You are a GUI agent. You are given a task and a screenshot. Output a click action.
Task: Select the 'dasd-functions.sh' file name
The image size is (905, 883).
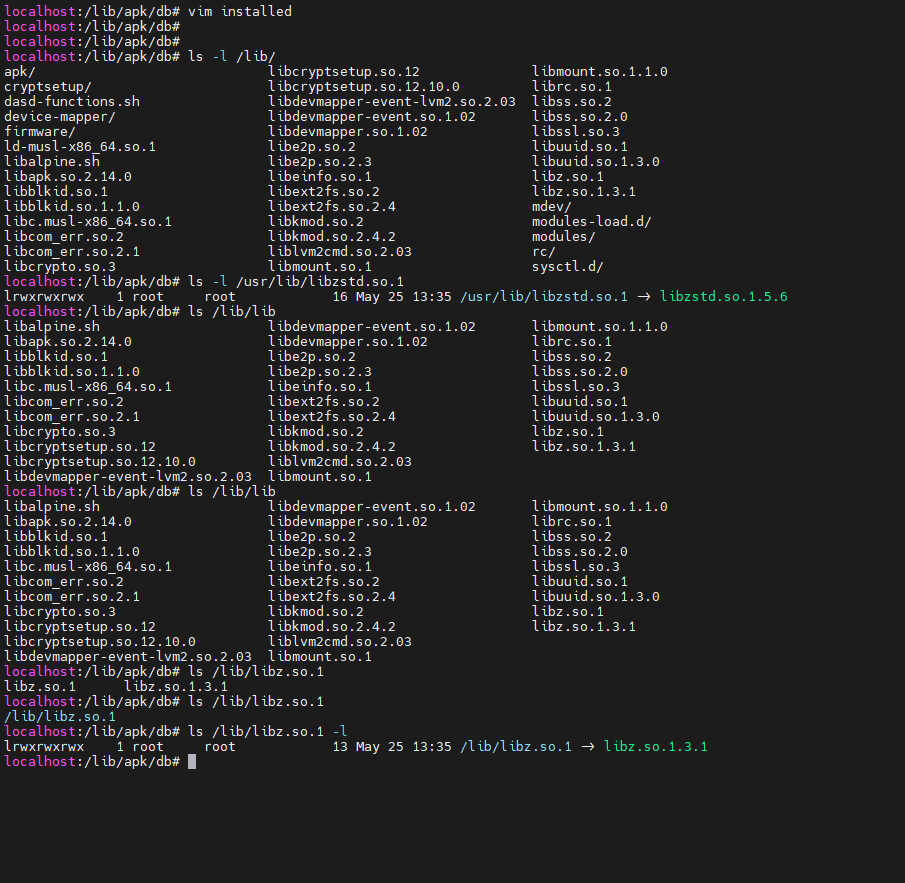click(72, 102)
